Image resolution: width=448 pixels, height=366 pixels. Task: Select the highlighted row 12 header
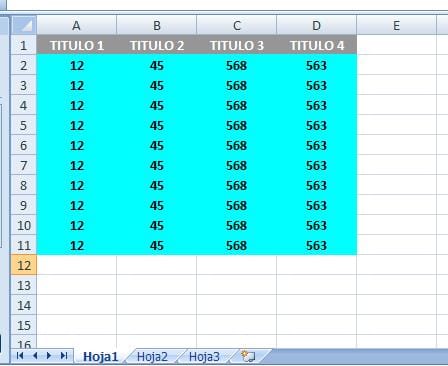point(24,265)
